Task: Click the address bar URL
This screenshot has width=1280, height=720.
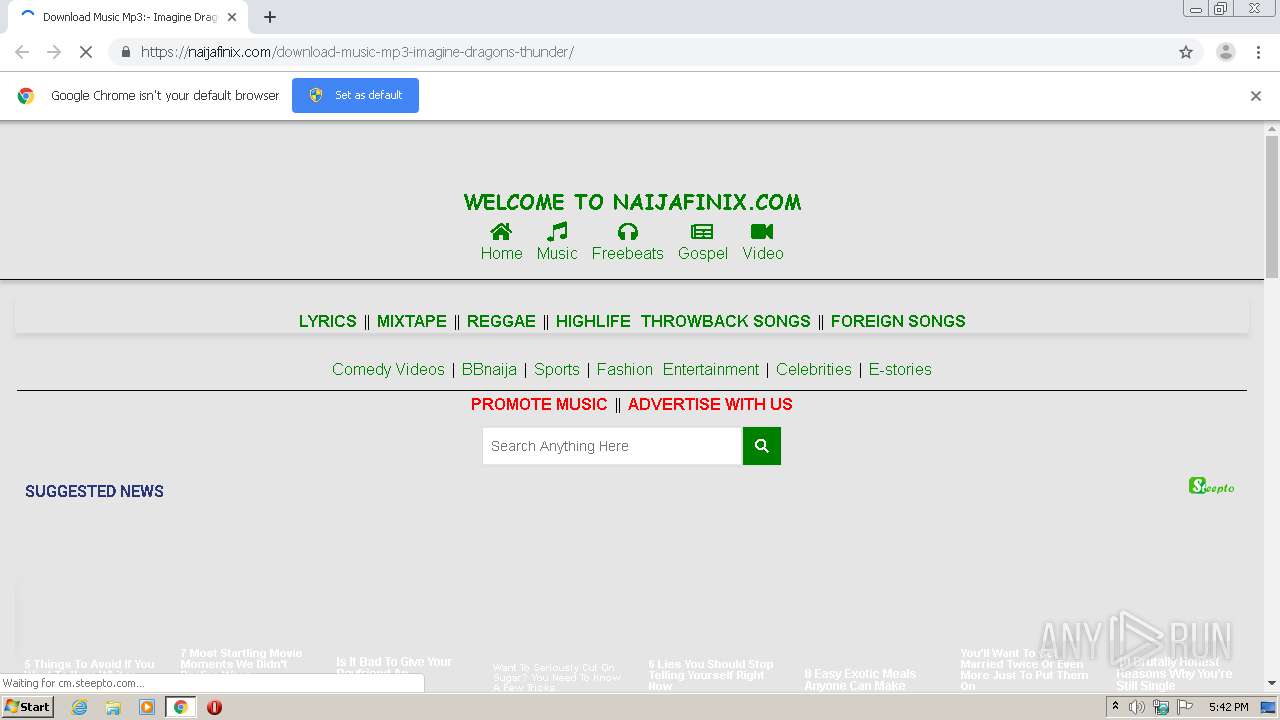Action: coord(357,52)
